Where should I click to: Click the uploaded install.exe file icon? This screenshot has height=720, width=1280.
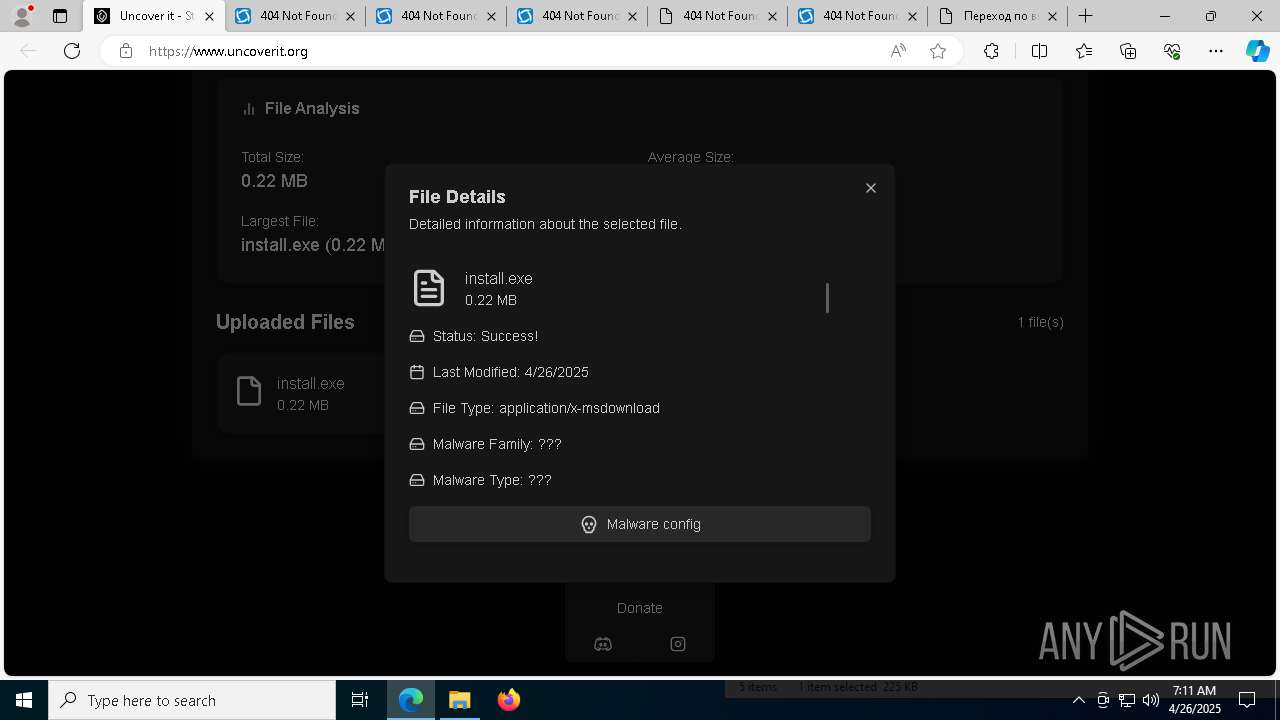click(x=249, y=391)
